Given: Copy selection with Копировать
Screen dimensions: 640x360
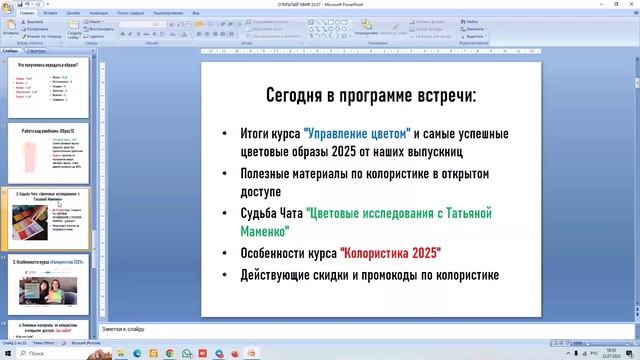Looking at the screenshot, I should [35, 29].
